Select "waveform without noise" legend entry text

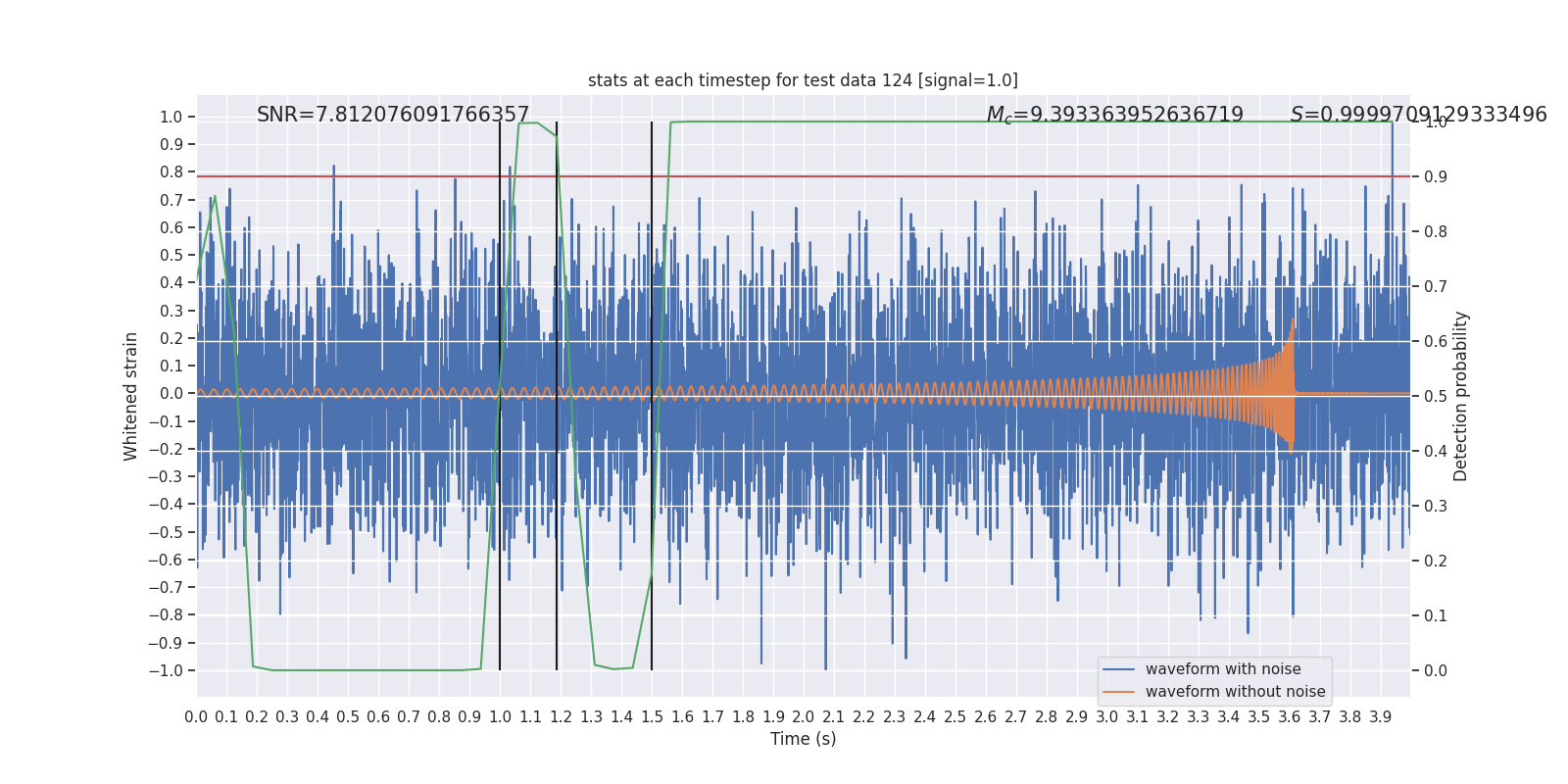tap(1235, 692)
